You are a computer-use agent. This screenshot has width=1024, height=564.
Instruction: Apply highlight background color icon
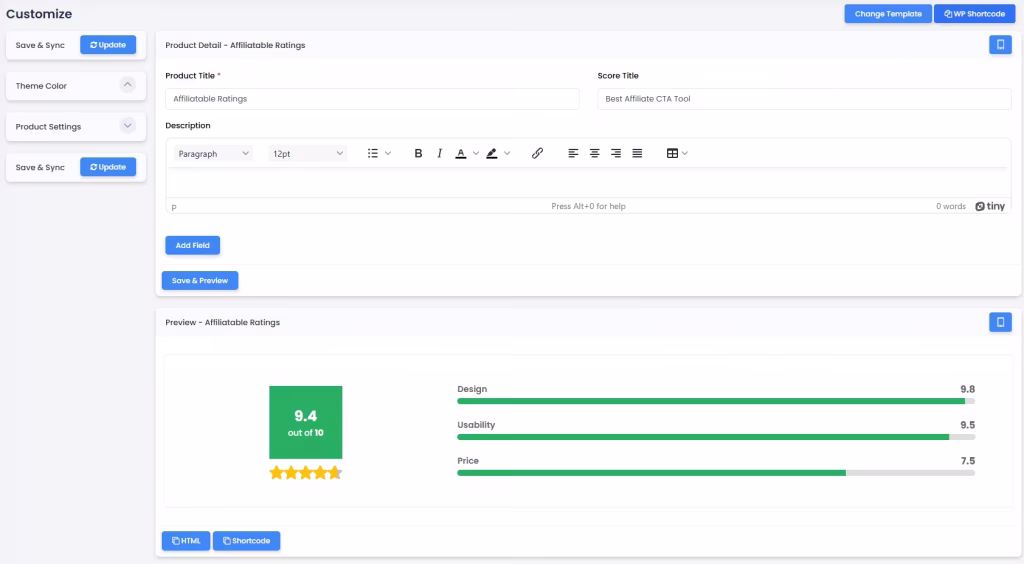pyautogui.click(x=492, y=153)
